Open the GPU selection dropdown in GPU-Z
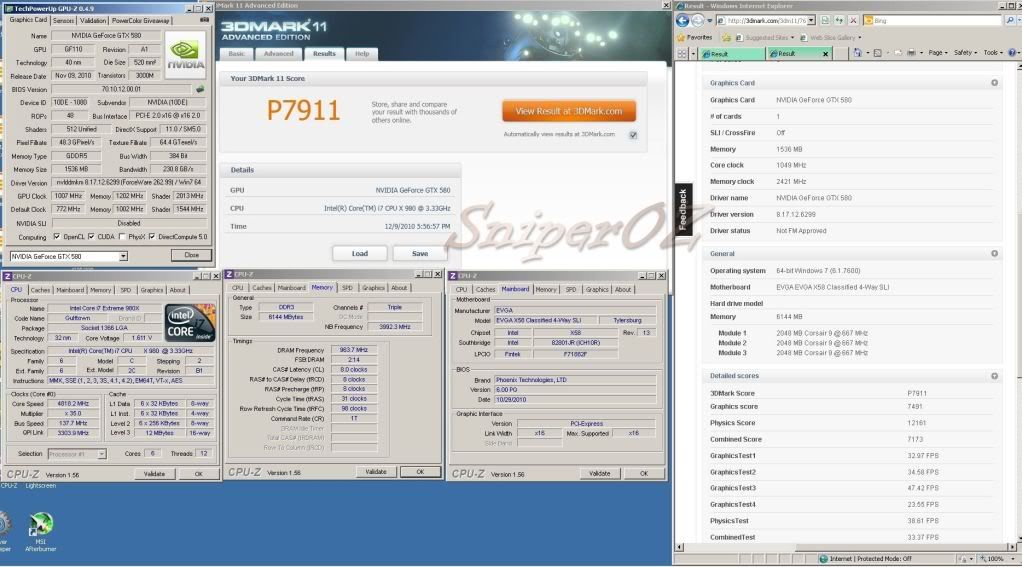Image resolution: width=1022 pixels, height=567 pixels. 68,256
